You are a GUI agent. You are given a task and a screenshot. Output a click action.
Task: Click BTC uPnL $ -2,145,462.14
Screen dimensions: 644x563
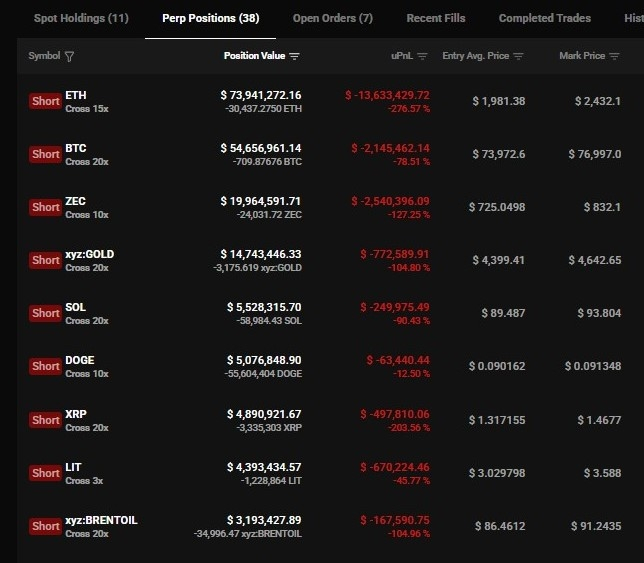coord(391,148)
